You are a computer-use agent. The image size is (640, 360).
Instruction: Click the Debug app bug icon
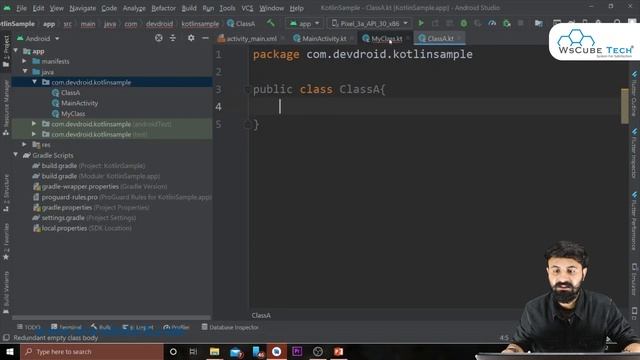pos(464,23)
